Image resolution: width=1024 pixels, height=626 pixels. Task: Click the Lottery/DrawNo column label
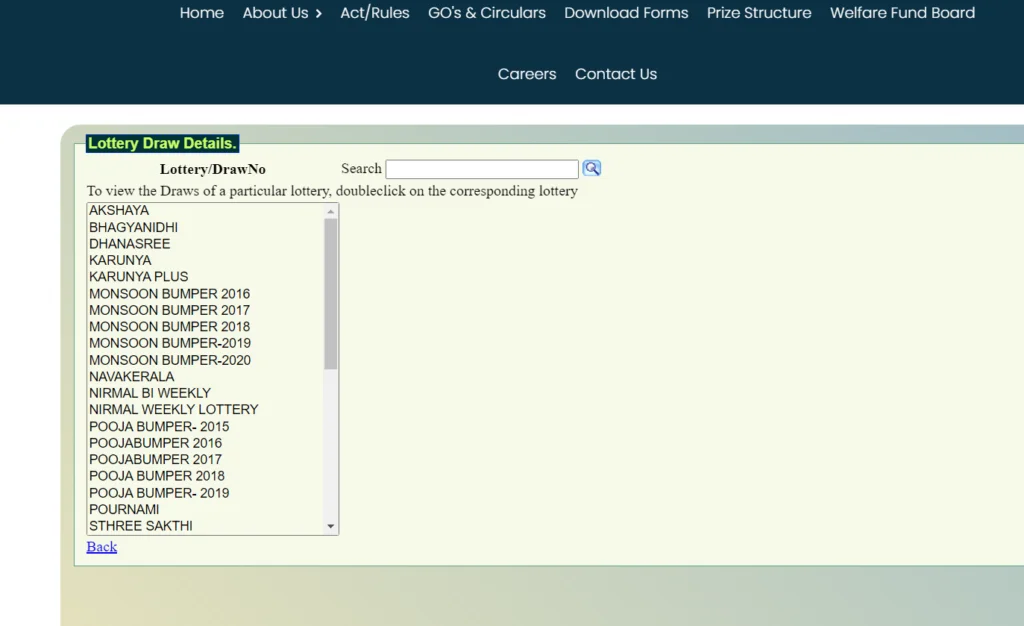pyautogui.click(x=213, y=169)
